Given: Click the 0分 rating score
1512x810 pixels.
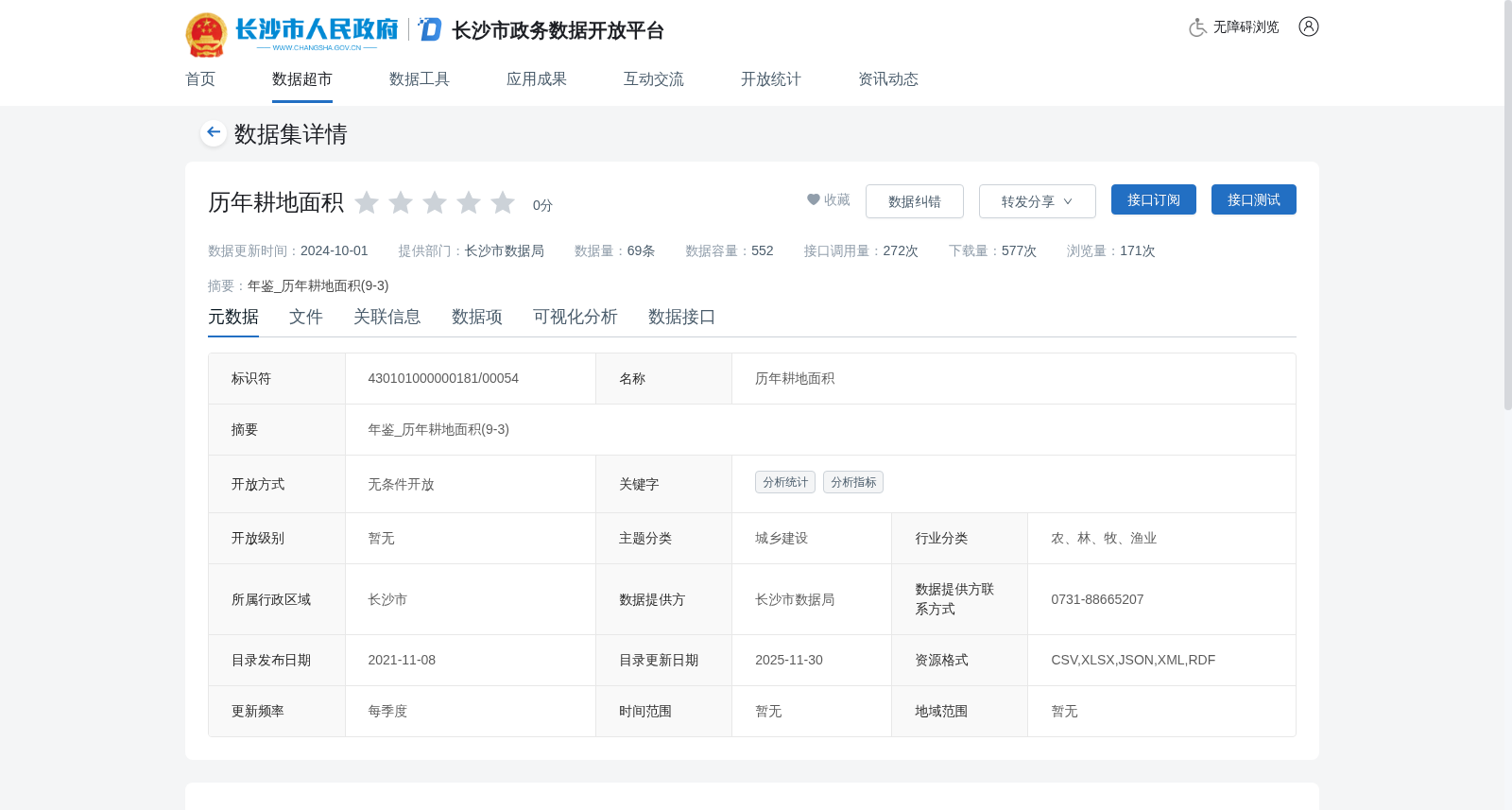Looking at the screenshot, I should tap(542, 205).
